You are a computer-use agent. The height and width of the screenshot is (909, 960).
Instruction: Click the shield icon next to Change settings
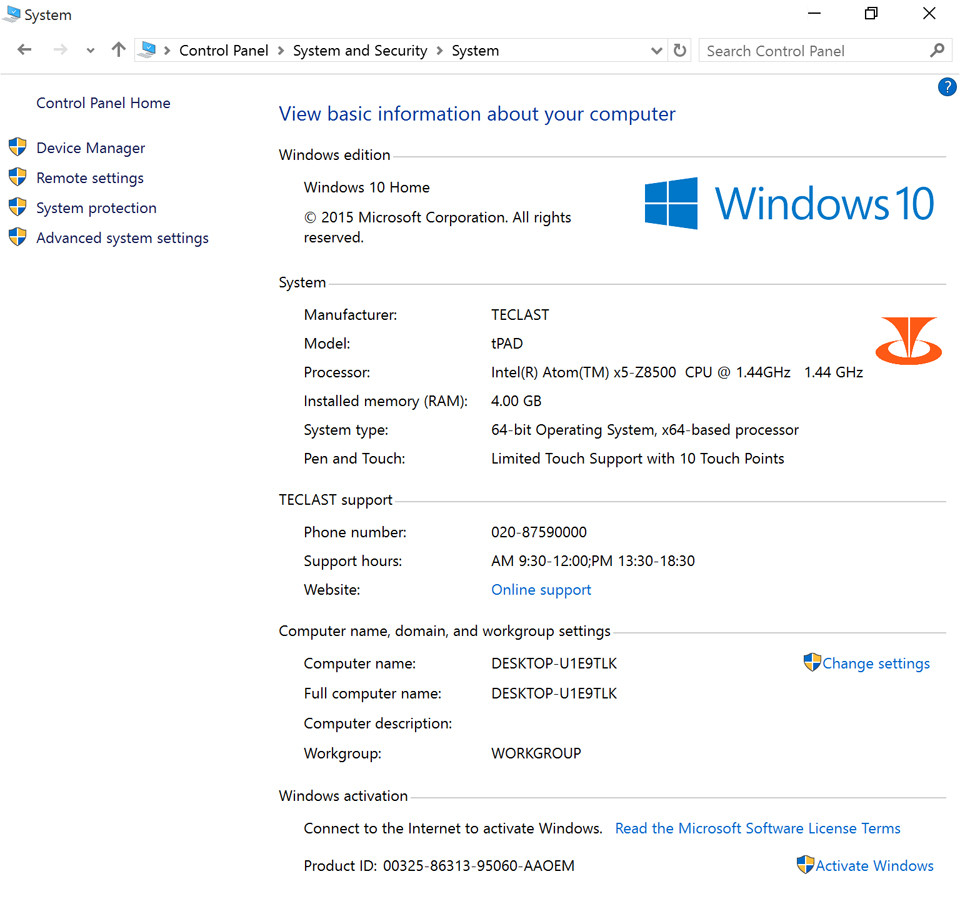coord(812,662)
